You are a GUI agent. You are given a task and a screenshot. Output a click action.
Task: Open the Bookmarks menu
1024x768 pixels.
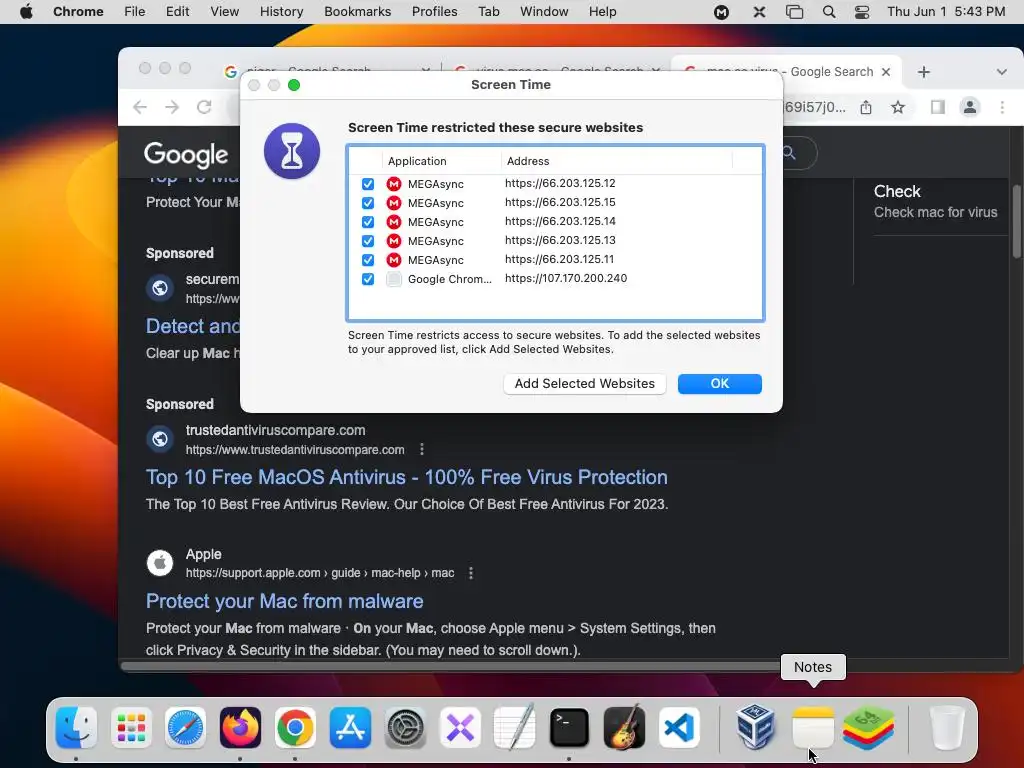coord(357,12)
